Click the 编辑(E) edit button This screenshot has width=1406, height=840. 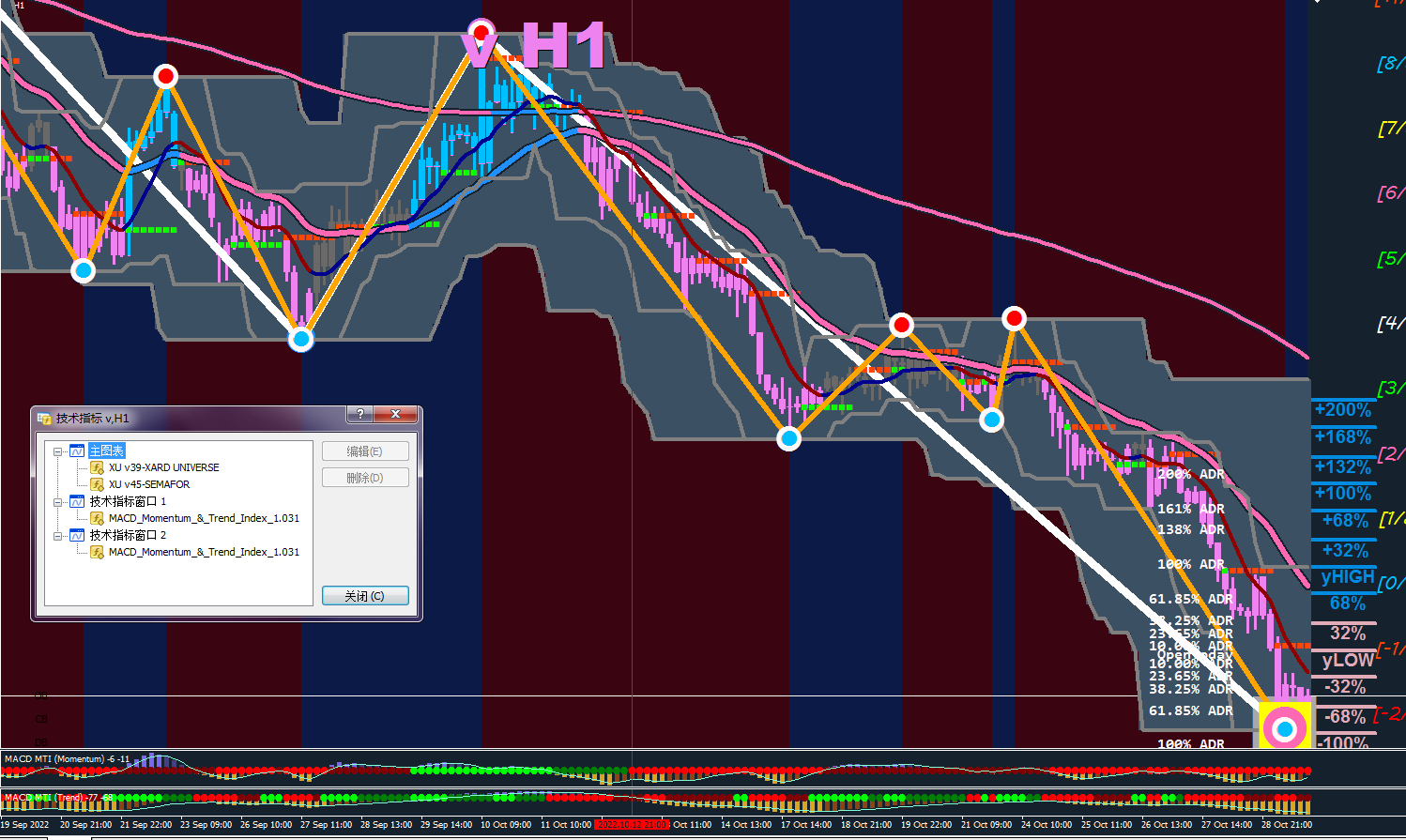pyautogui.click(x=365, y=451)
